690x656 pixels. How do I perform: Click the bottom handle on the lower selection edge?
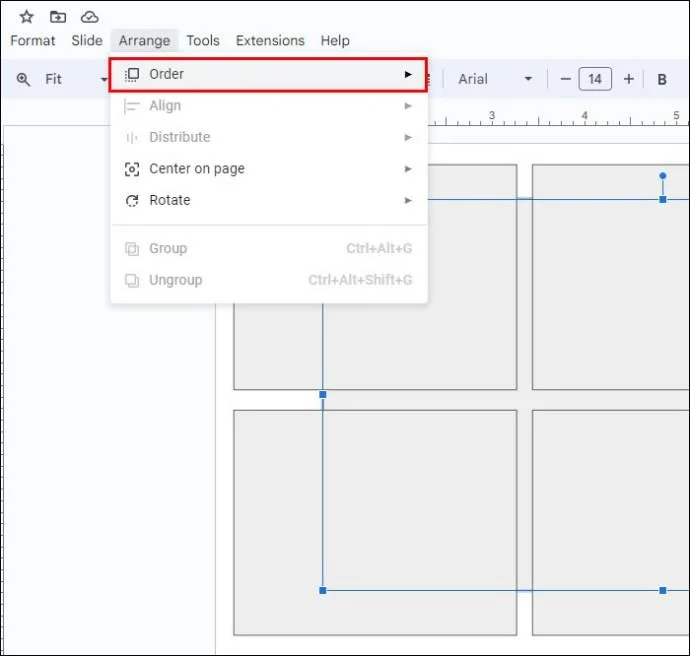coord(663,590)
